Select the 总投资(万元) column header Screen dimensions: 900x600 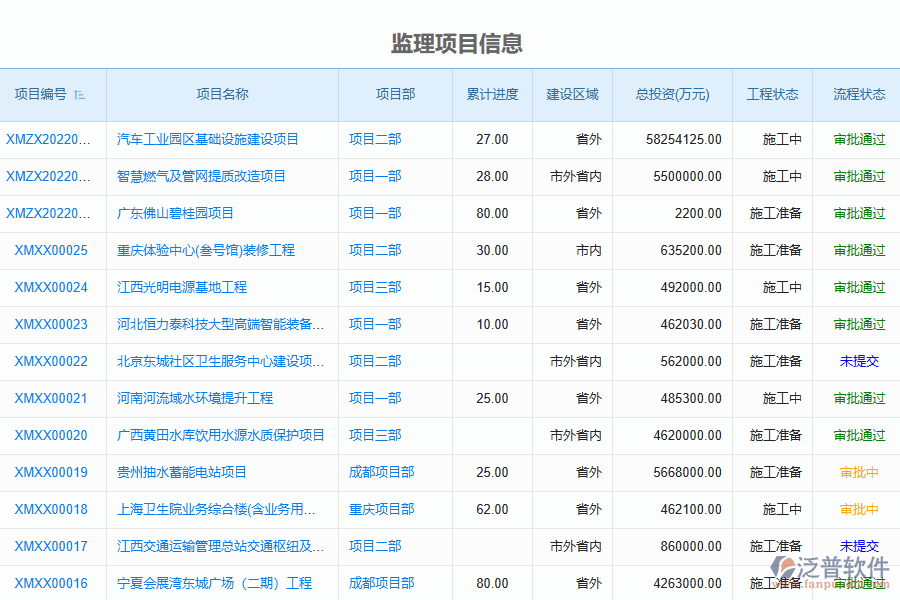(672, 95)
